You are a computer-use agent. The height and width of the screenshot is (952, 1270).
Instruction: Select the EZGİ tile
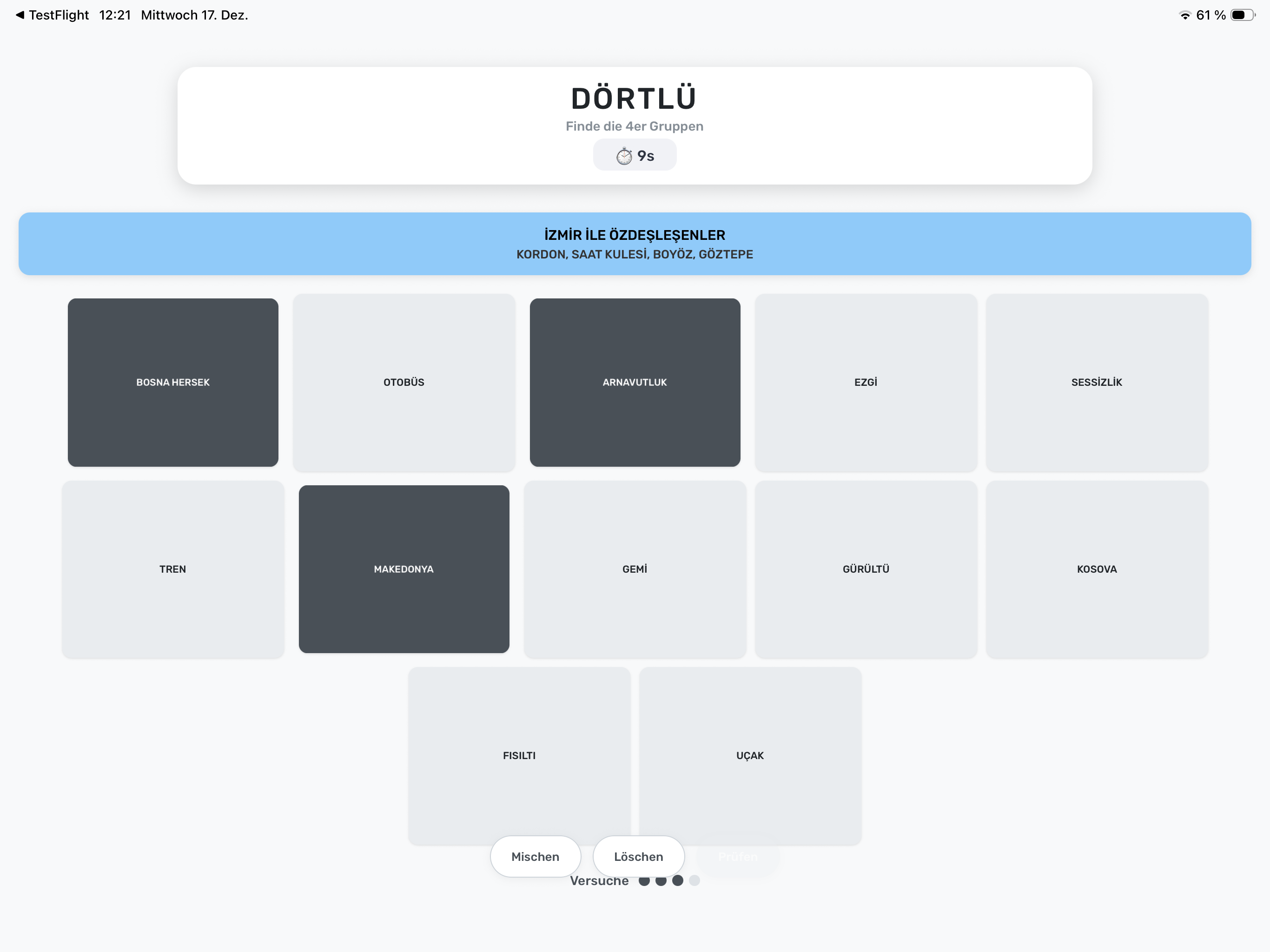[866, 383]
